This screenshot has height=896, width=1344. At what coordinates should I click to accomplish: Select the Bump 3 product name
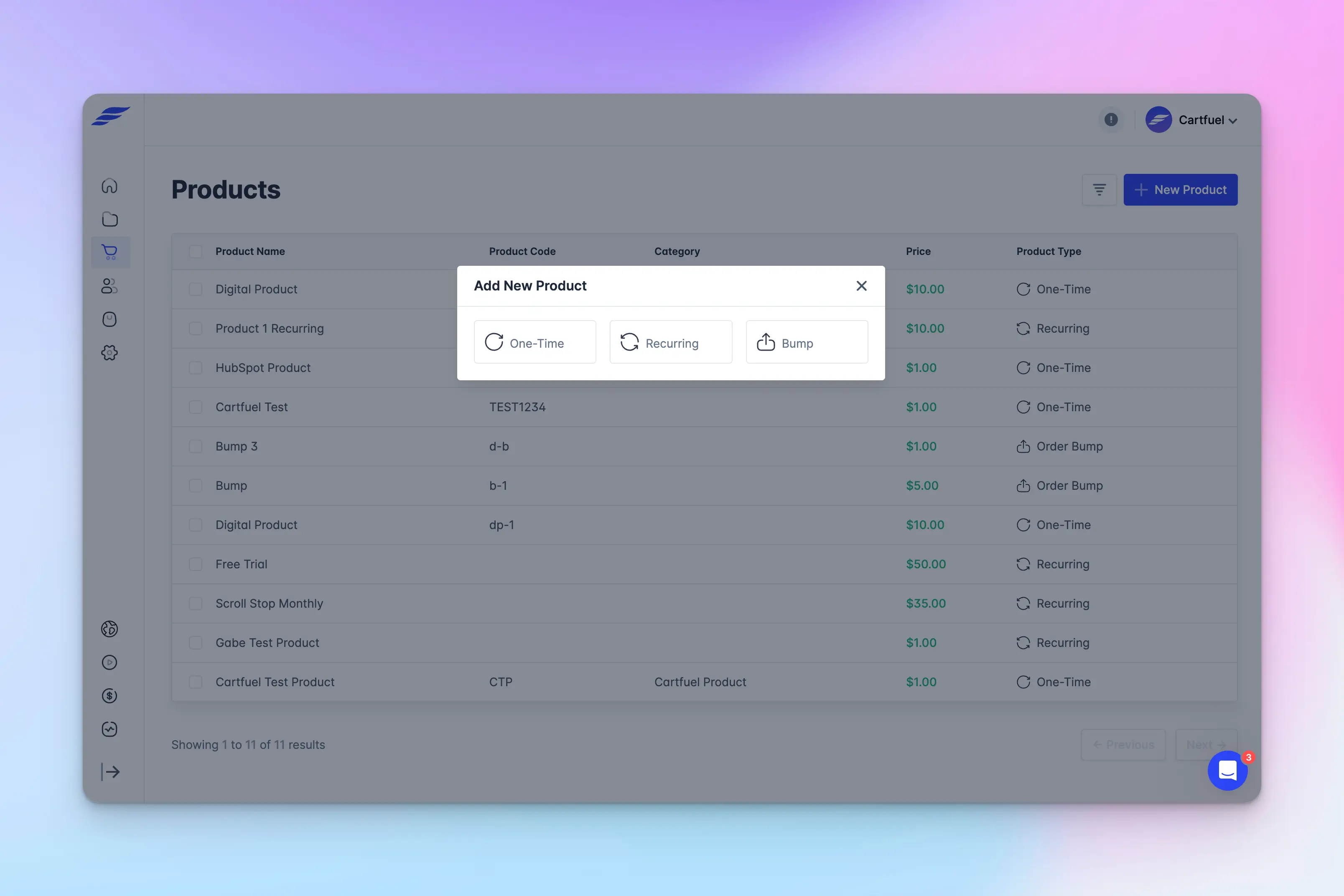pyautogui.click(x=237, y=446)
